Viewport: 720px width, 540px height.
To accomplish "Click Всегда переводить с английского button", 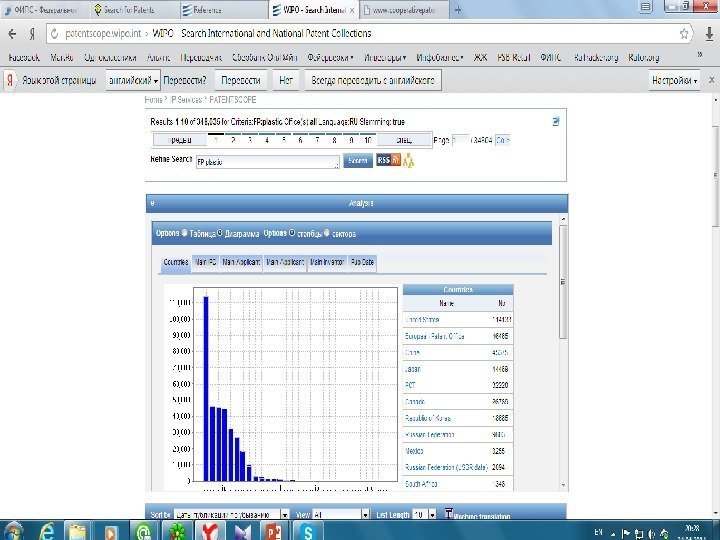I will point(373,80).
